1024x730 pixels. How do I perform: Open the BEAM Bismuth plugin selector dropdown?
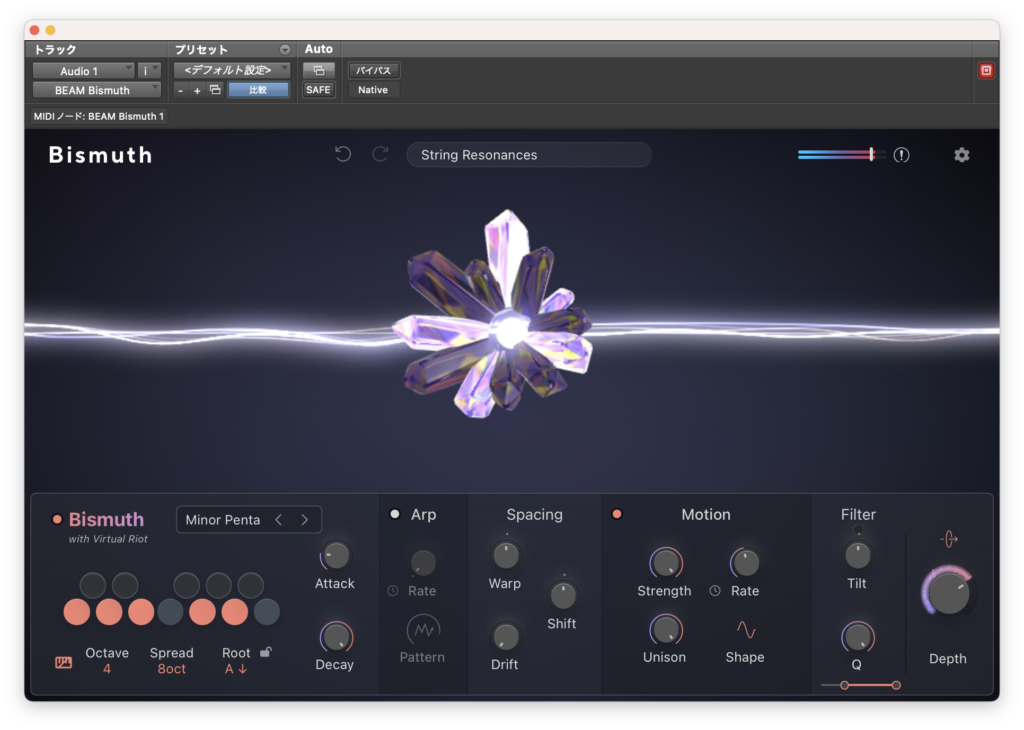coord(97,90)
